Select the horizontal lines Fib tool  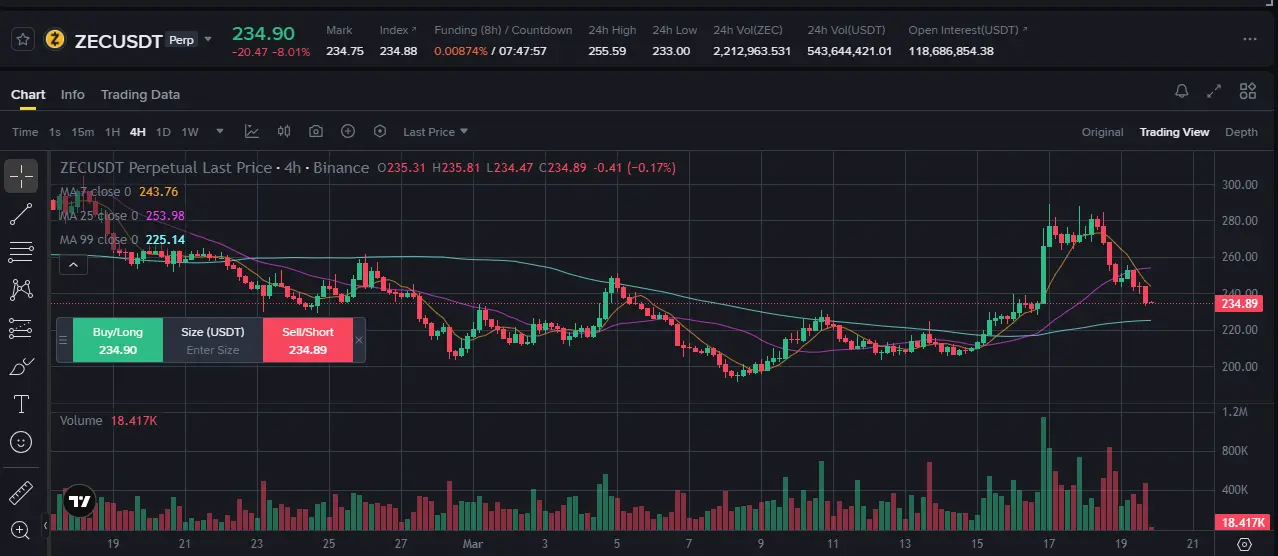coord(21,251)
